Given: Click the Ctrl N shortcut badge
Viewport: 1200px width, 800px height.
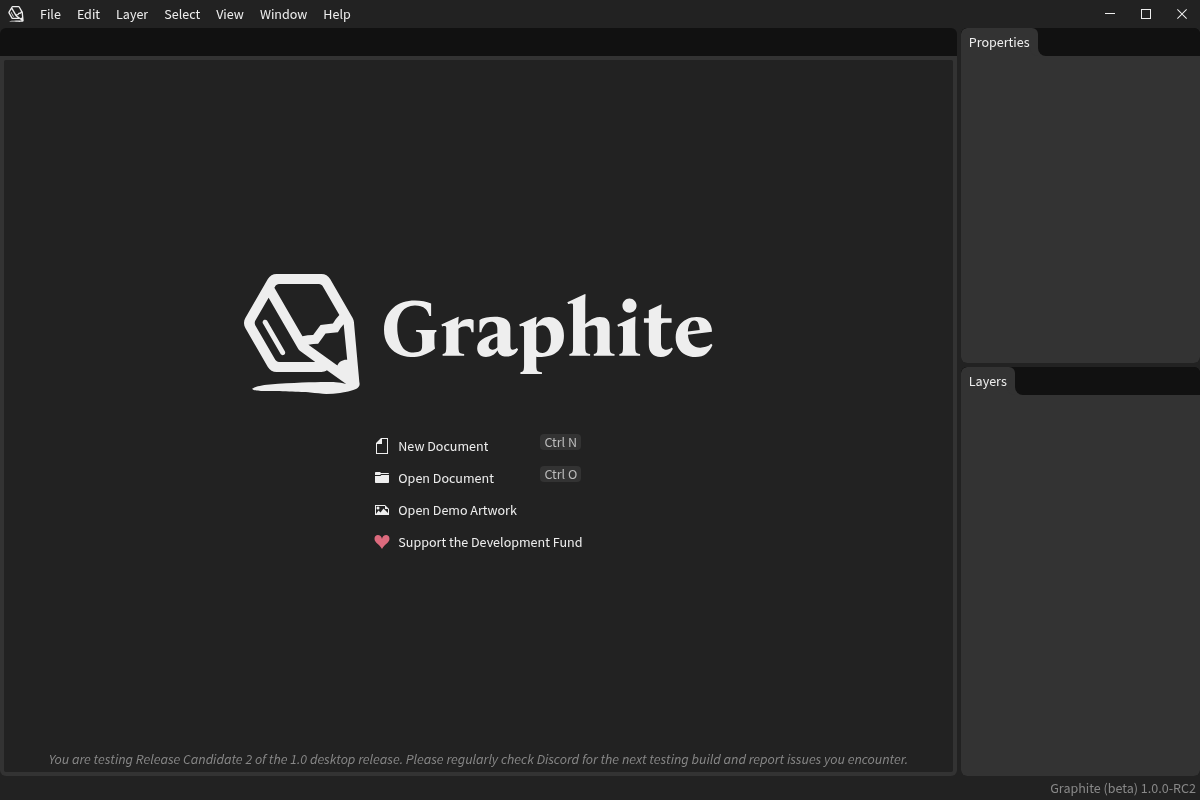Looking at the screenshot, I should pos(560,442).
